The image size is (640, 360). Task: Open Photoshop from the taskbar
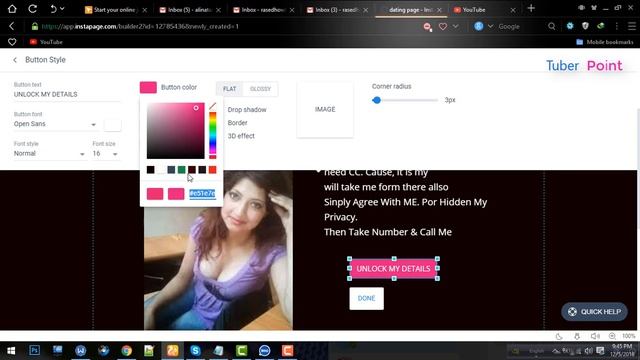[x=35, y=350]
